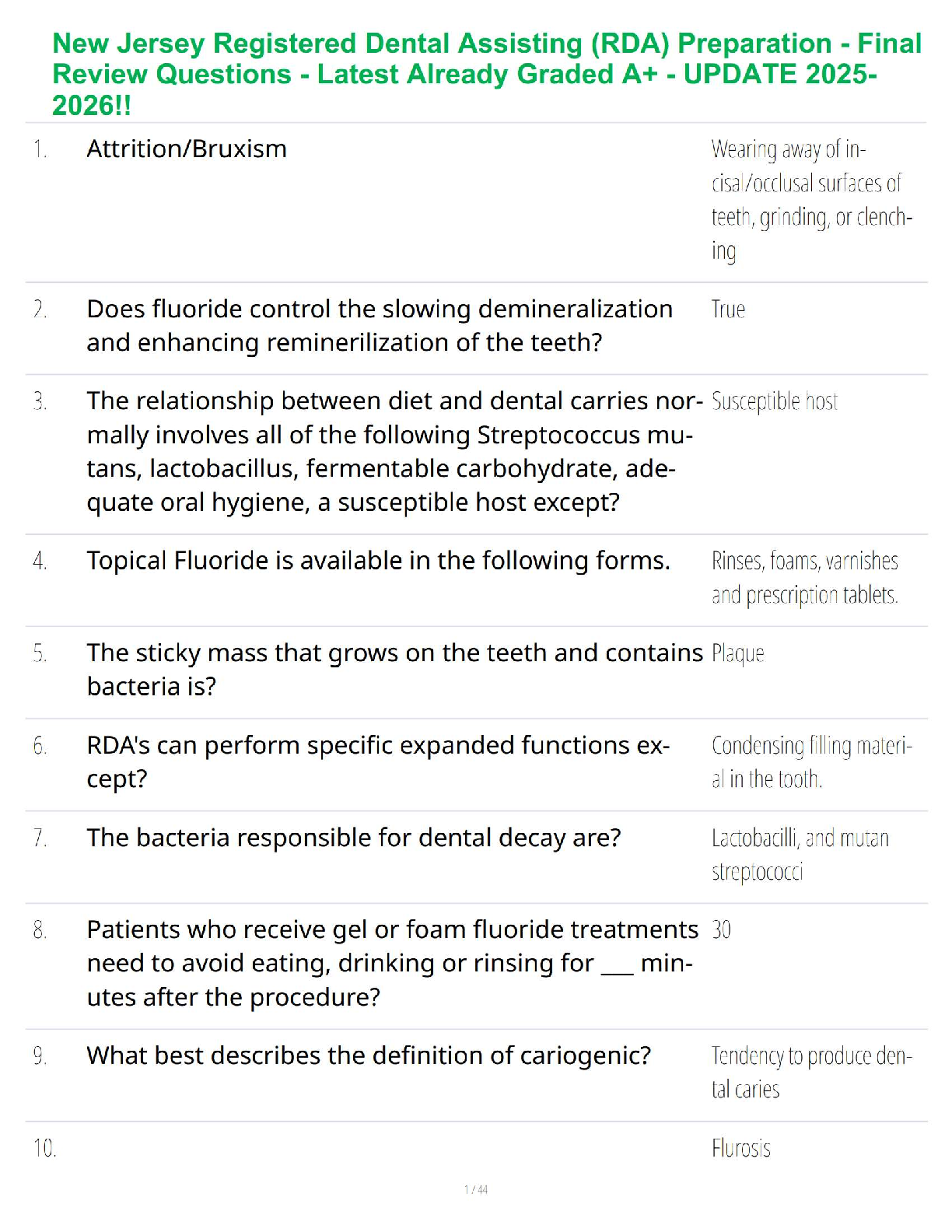Click the bacteria responsible for decay question
The height and width of the screenshot is (1232, 952).
tap(354, 838)
